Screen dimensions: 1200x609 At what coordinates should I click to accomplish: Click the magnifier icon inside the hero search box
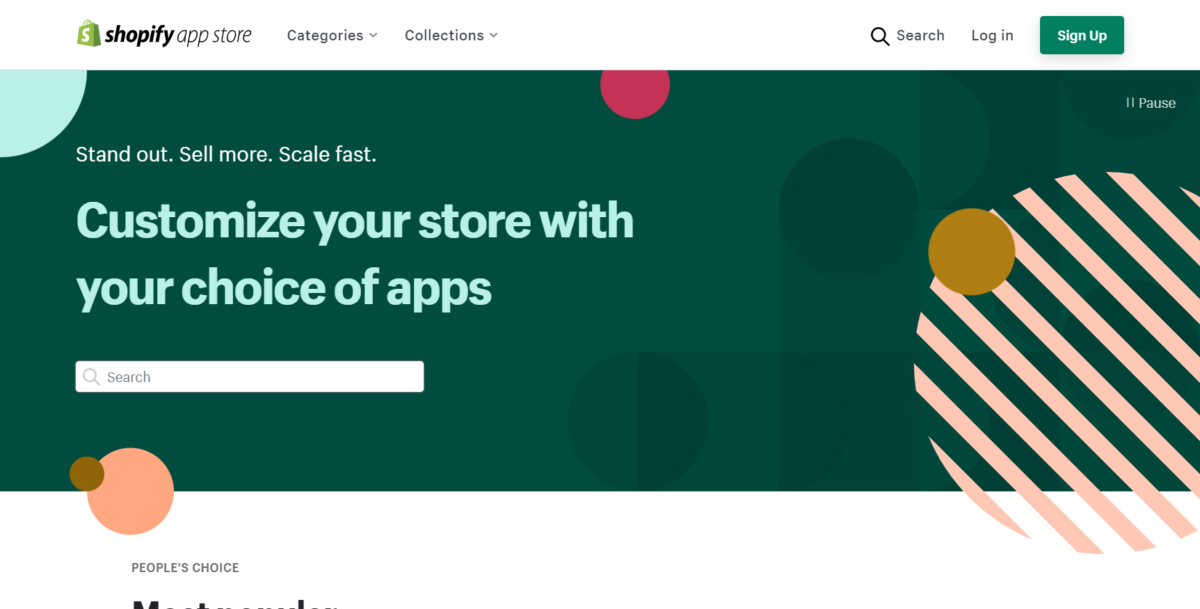tap(91, 377)
